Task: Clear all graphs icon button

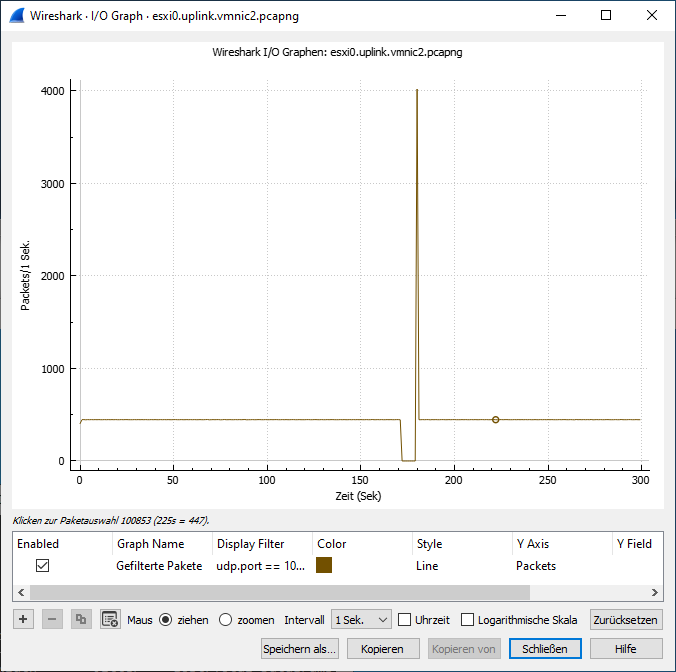Action: pos(110,619)
